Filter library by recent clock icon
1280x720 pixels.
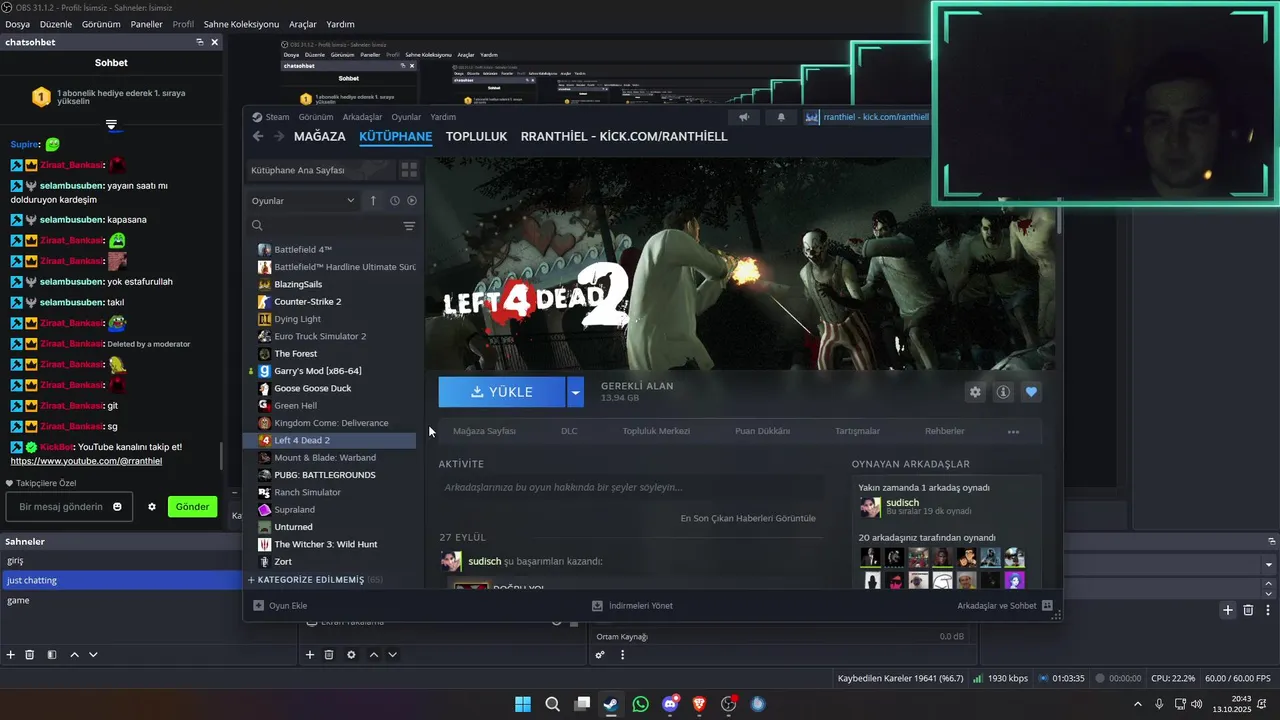click(395, 200)
